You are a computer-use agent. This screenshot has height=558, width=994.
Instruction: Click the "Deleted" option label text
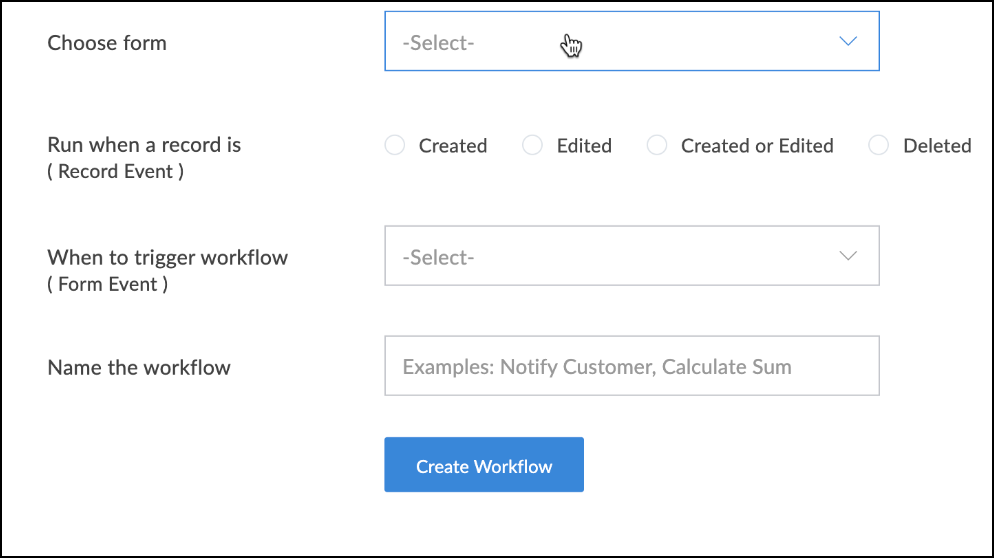(937, 146)
